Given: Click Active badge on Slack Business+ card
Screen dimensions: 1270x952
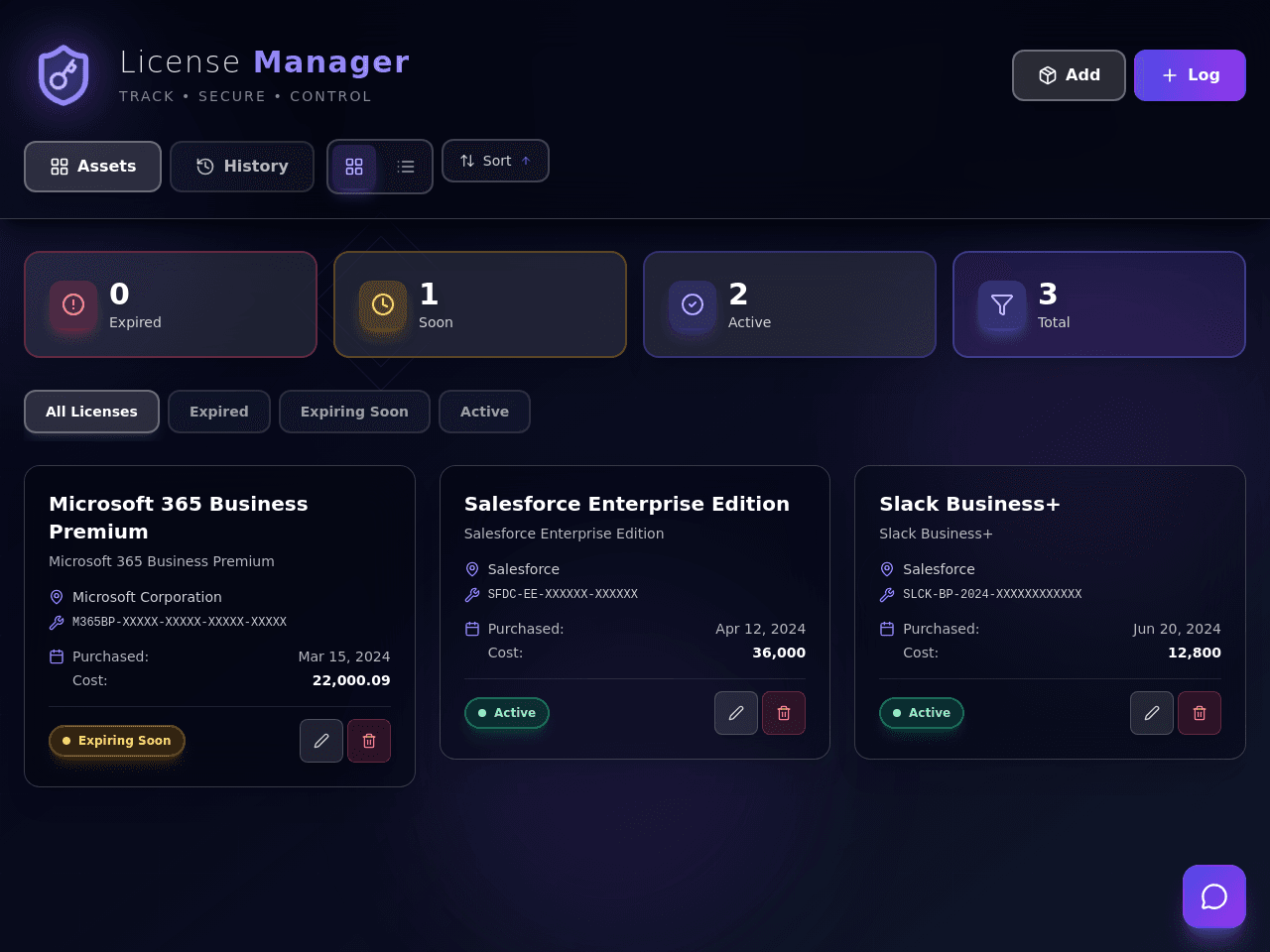Looking at the screenshot, I should [x=922, y=713].
